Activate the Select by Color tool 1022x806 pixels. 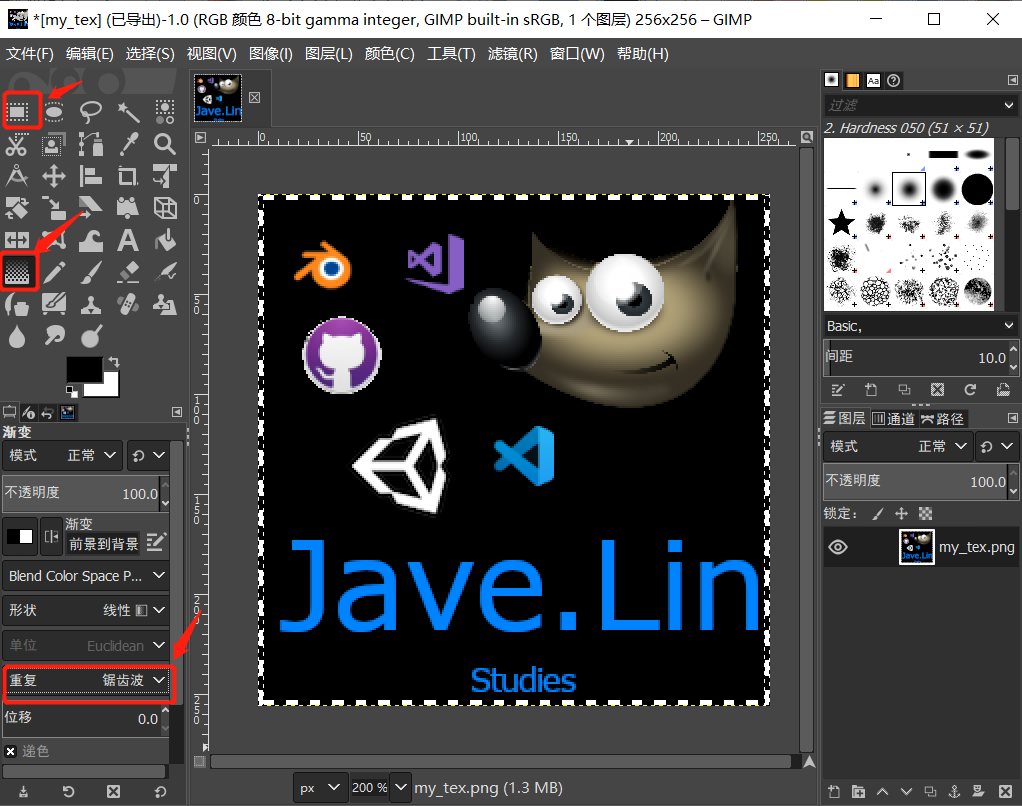pyautogui.click(x=164, y=112)
